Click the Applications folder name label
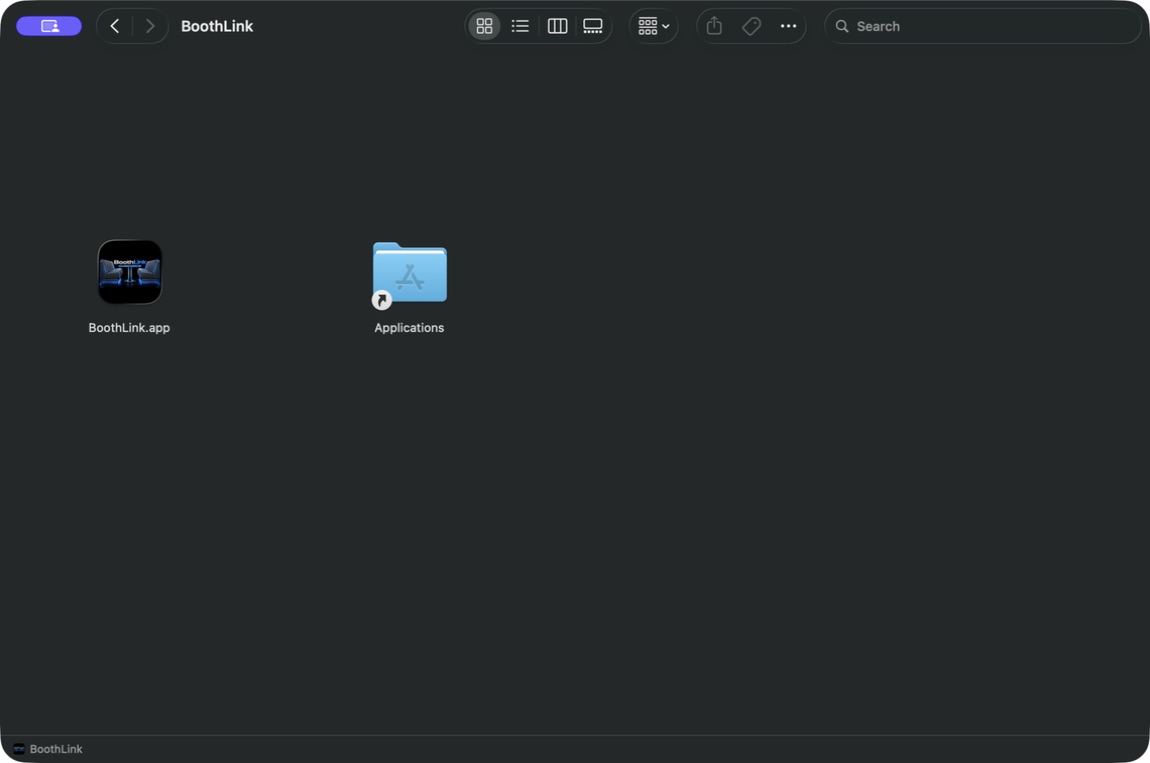 [409, 328]
